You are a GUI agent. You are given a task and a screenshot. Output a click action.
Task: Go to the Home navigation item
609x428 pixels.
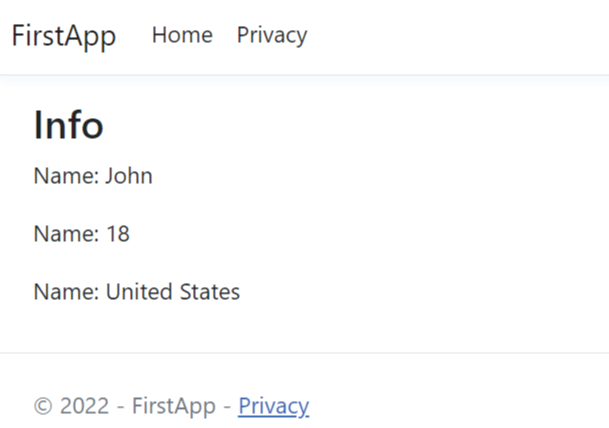(x=182, y=35)
